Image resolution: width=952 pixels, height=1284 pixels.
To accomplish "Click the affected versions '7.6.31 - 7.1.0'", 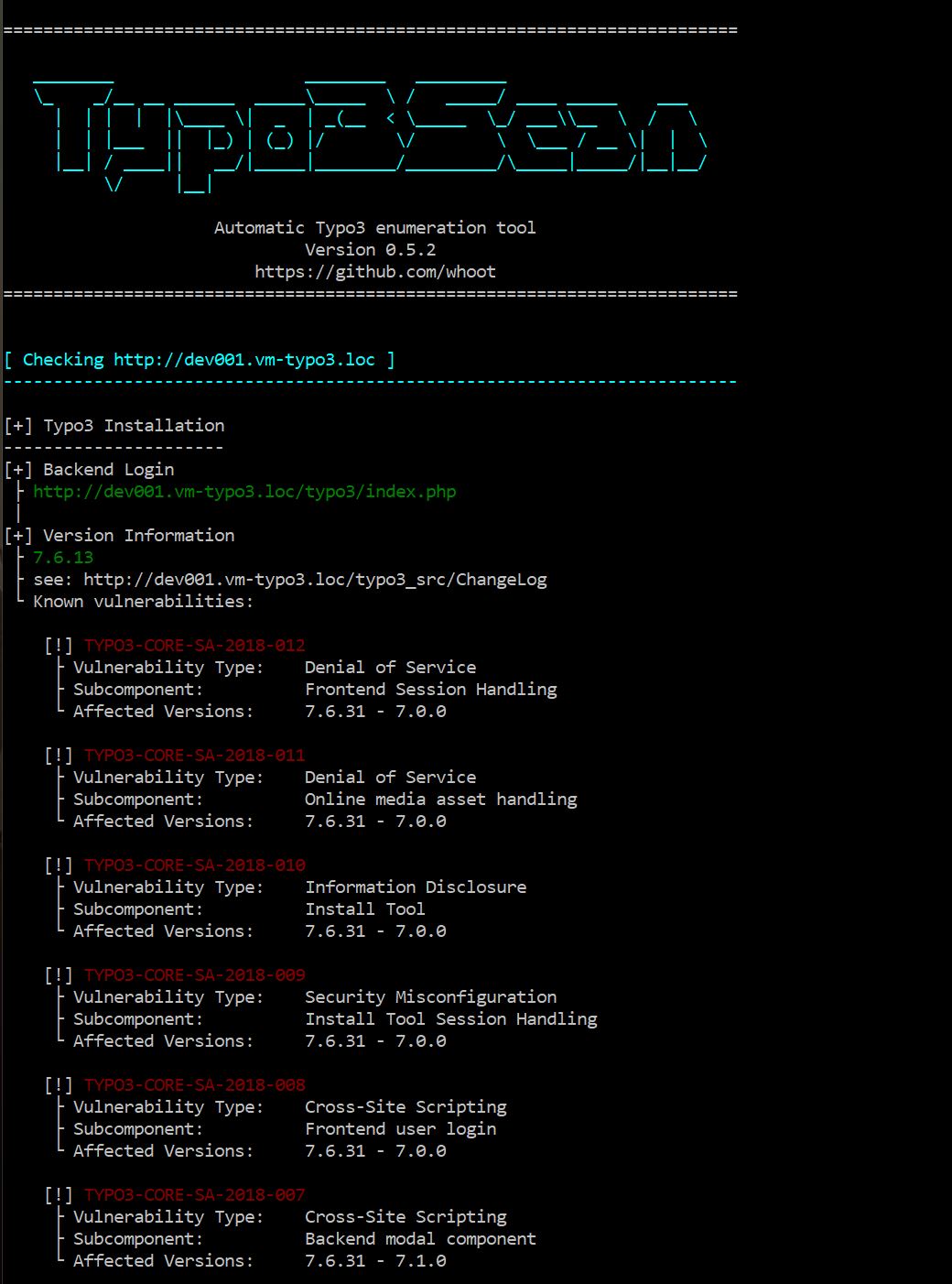I will (375, 1261).
